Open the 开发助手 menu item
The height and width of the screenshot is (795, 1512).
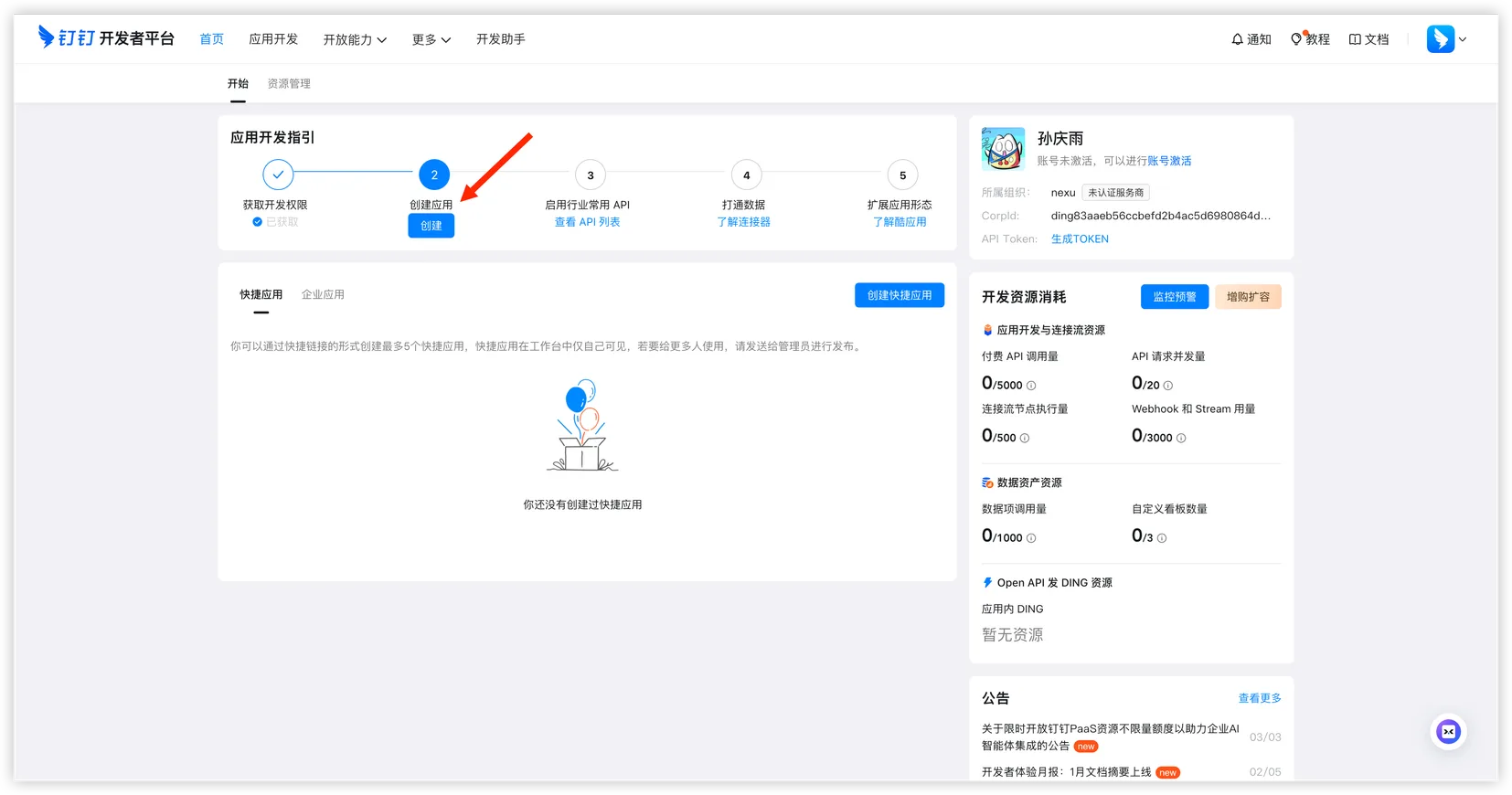click(500, 39)
